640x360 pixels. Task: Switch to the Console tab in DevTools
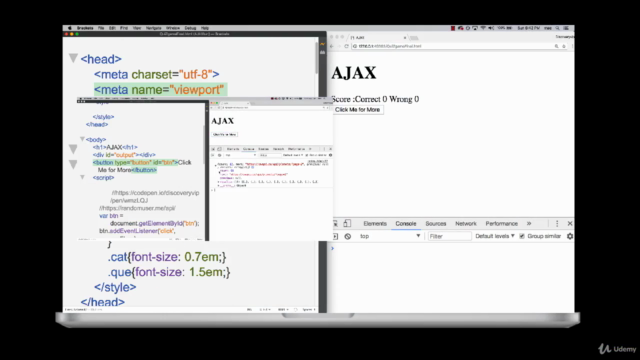click(x=406, y=224)
